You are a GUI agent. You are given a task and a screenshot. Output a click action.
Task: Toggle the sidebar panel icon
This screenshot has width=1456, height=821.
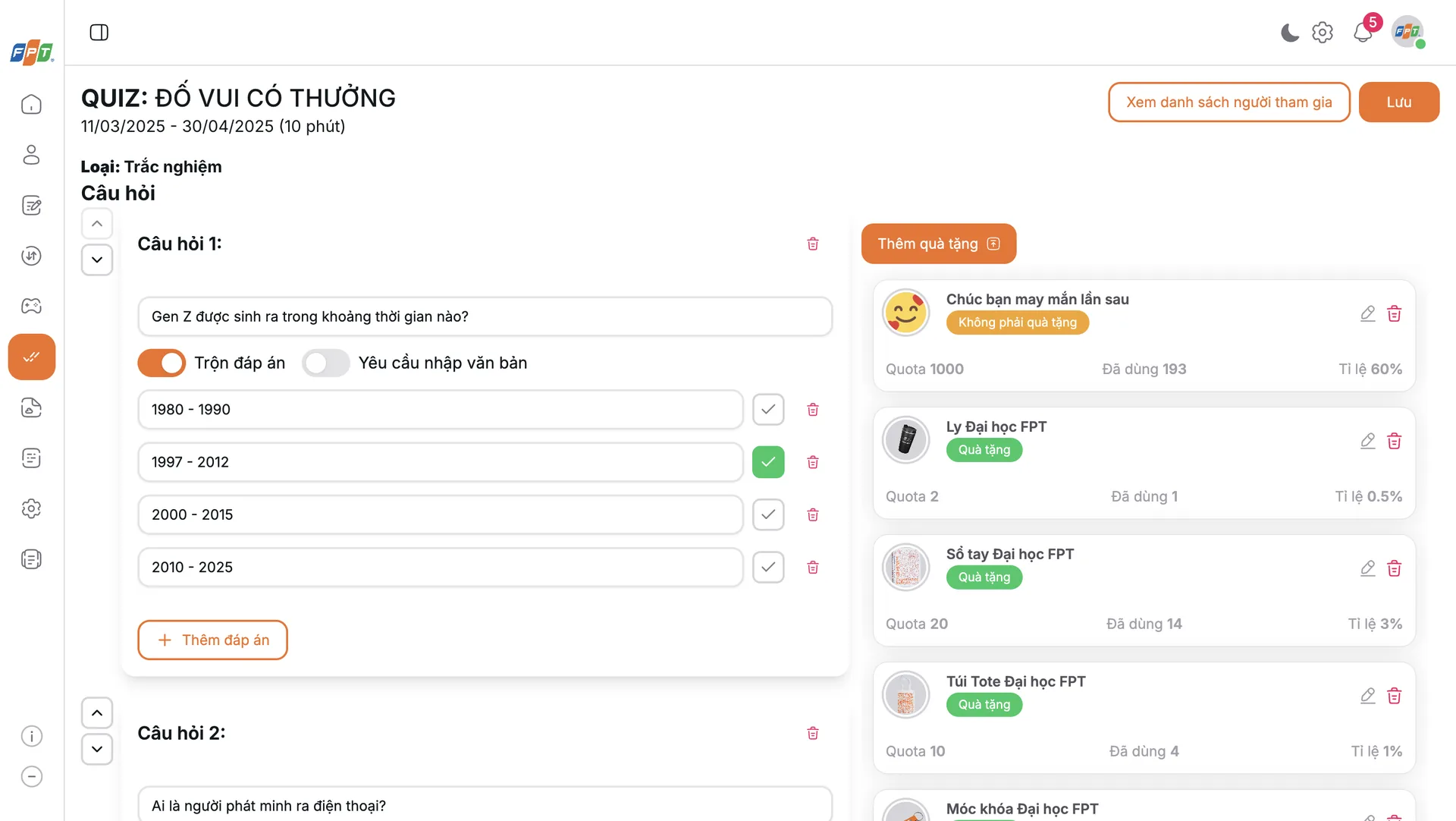pyautogui.click(x=99, y=33)
